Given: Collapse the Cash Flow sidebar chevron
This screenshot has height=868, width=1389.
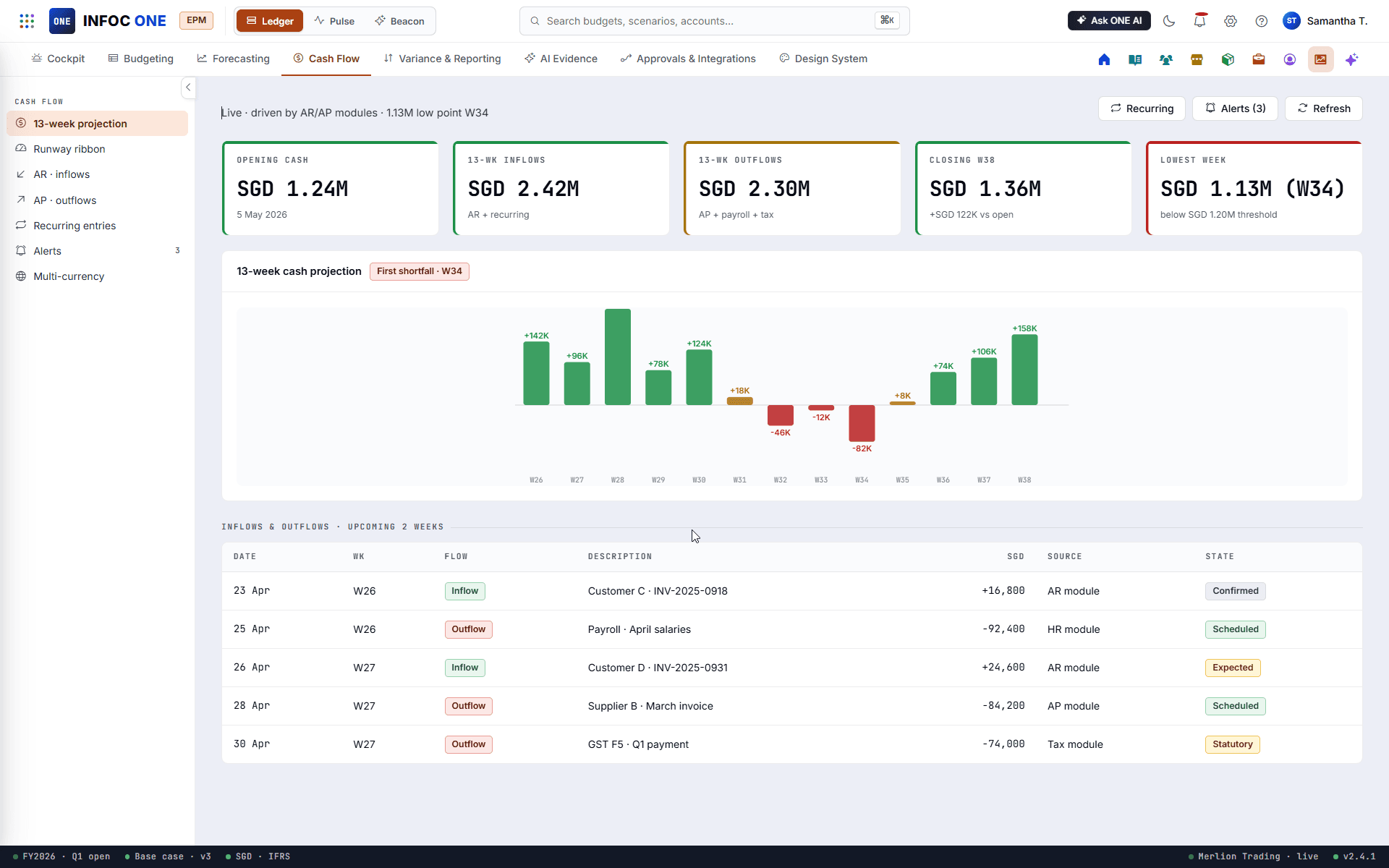Looking at the screenshot, I should pos(188,88).
